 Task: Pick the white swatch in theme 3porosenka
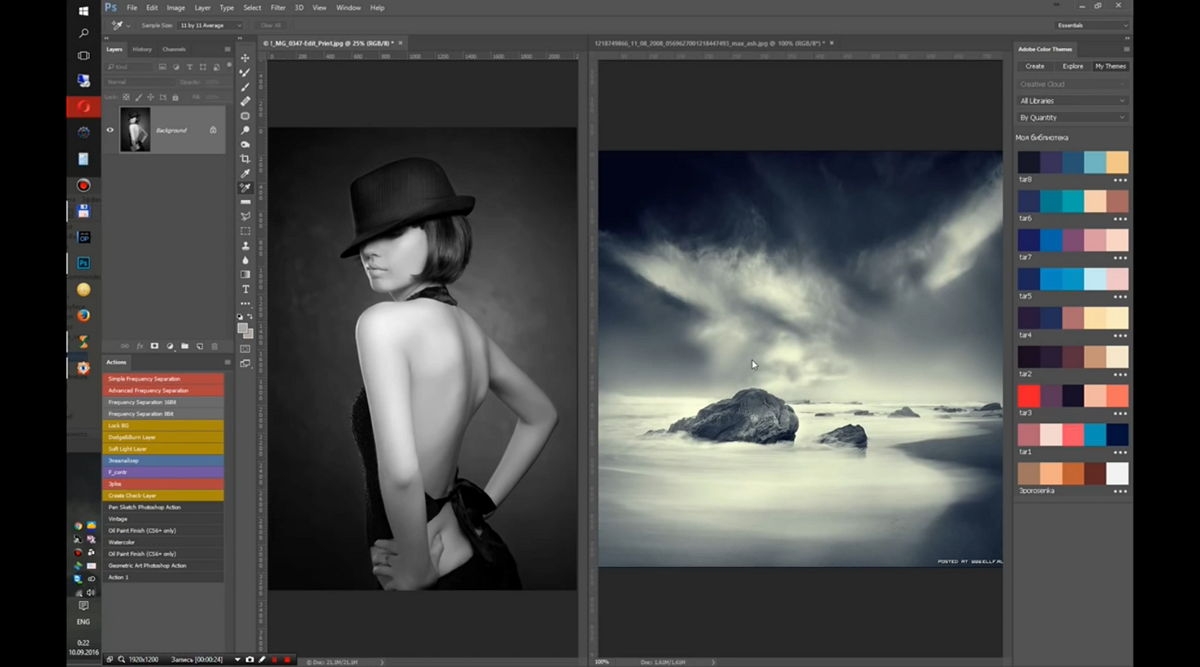1117,474
